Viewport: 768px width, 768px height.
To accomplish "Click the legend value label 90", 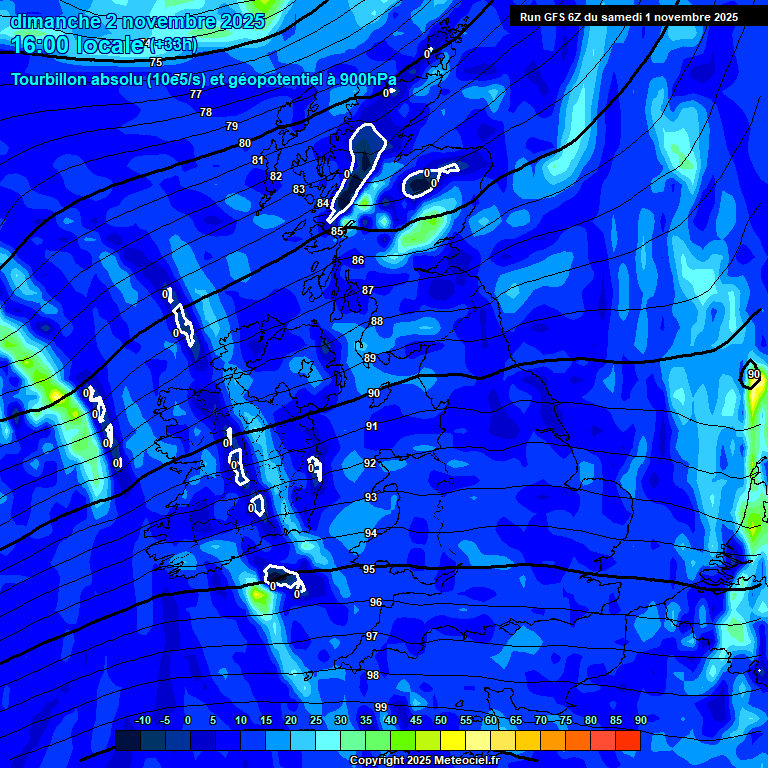I will (640, 720).
